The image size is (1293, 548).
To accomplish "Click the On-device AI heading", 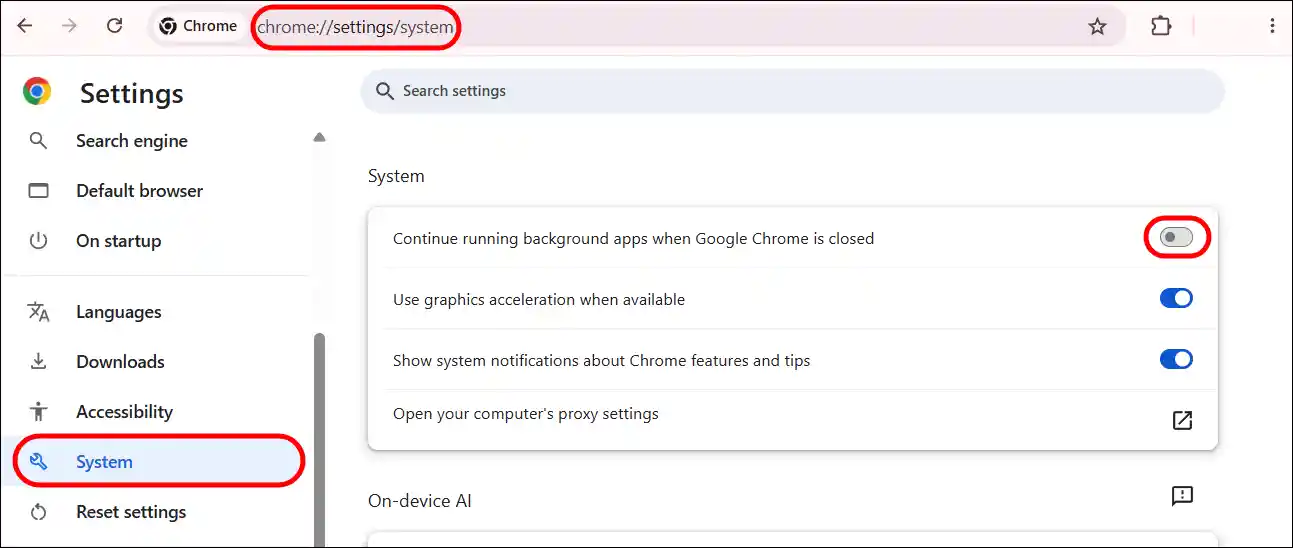I will (420, 501).
